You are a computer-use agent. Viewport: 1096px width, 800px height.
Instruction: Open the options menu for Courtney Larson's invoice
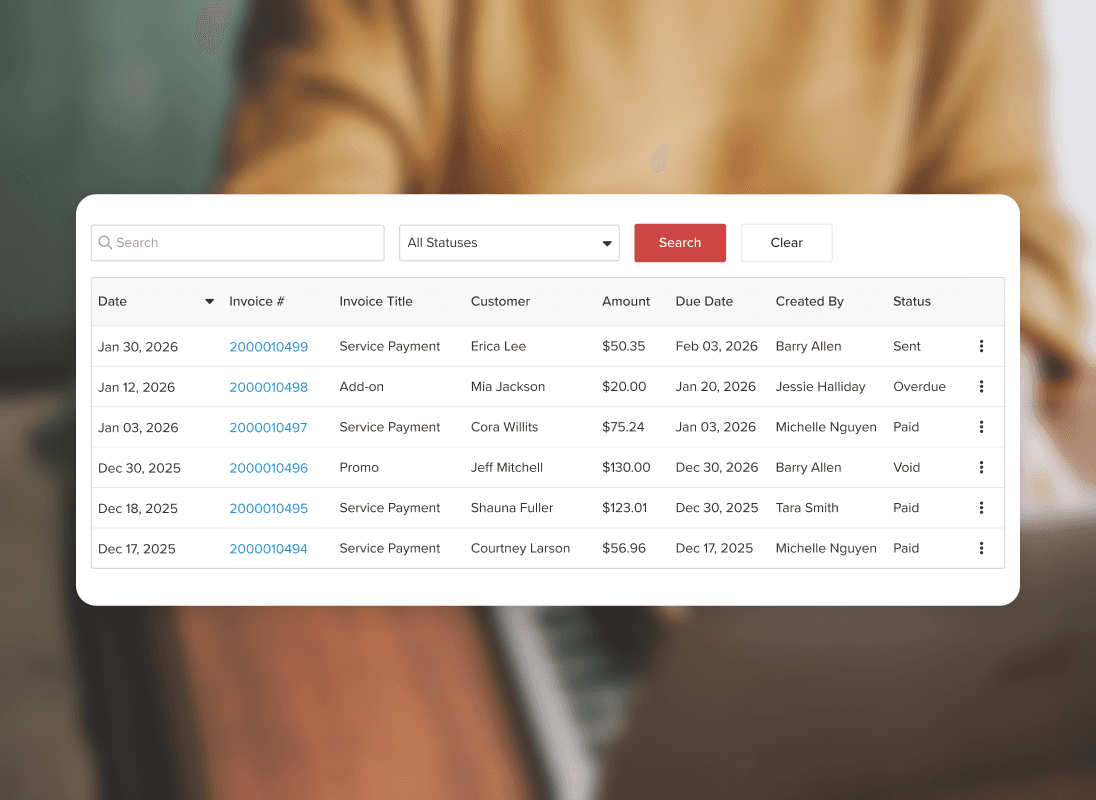(981, 548)
